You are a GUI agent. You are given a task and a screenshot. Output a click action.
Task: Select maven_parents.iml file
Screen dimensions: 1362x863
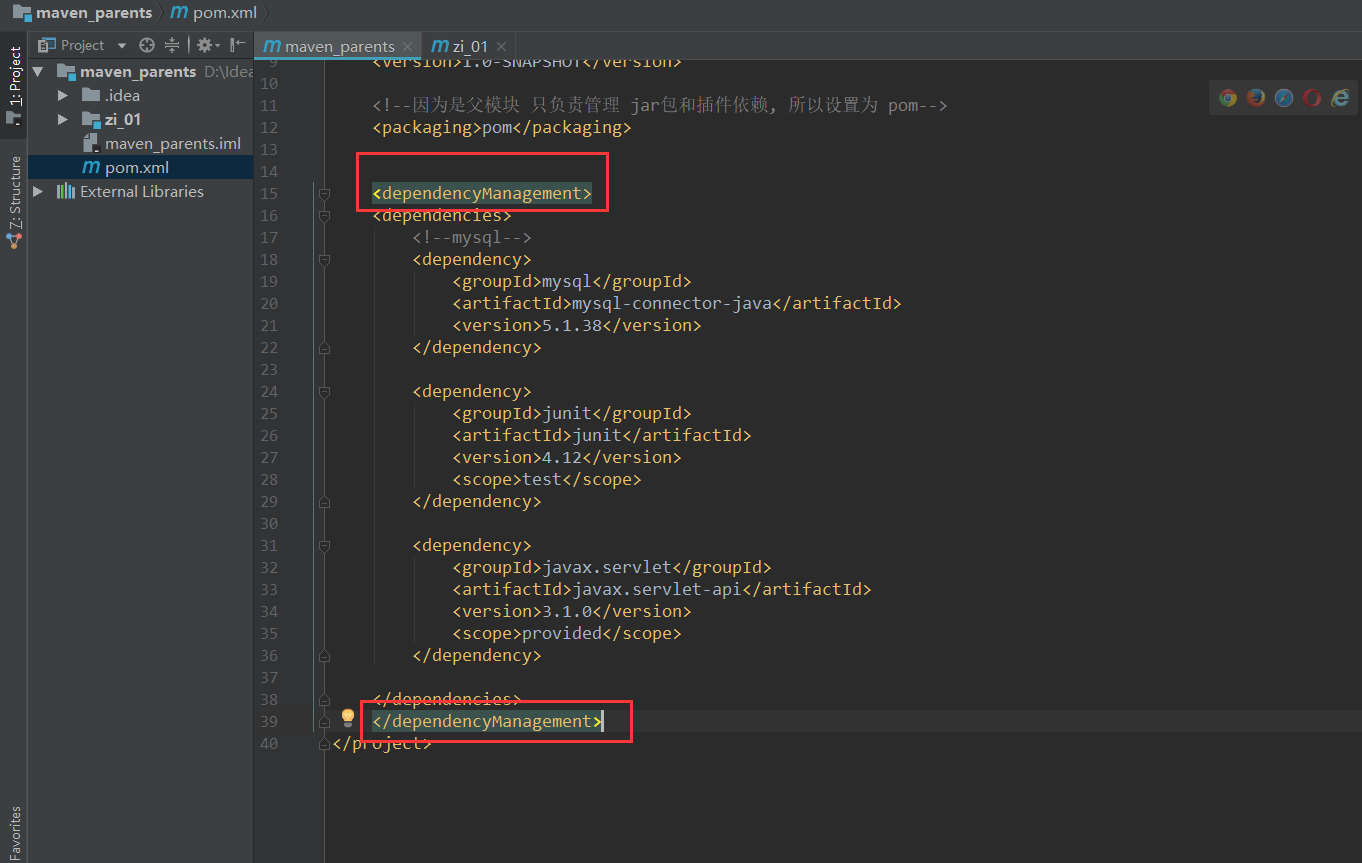140,144
